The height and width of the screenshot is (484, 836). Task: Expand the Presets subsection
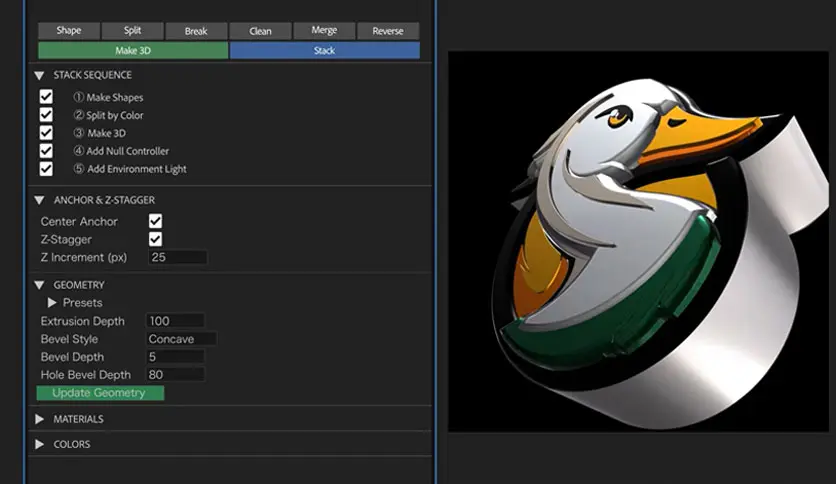[52, 303]
